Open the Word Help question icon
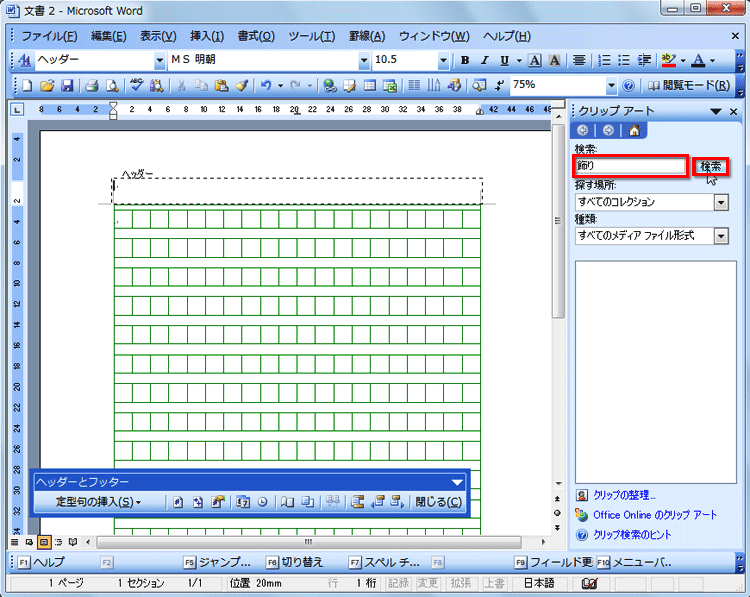This screenshot has width=750, height=597. (629, 86)
